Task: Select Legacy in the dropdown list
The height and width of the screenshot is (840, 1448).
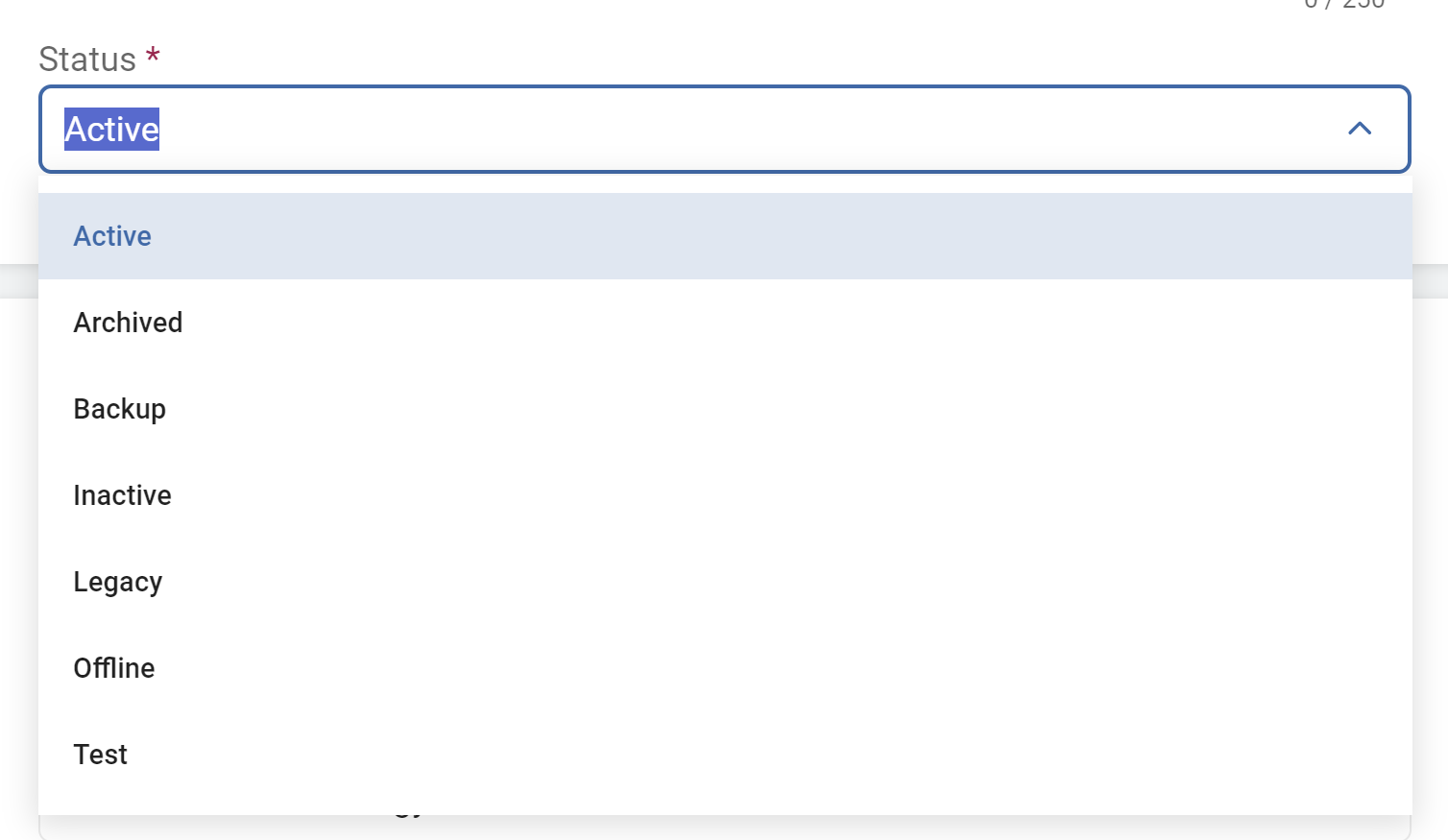Action: 118,582
